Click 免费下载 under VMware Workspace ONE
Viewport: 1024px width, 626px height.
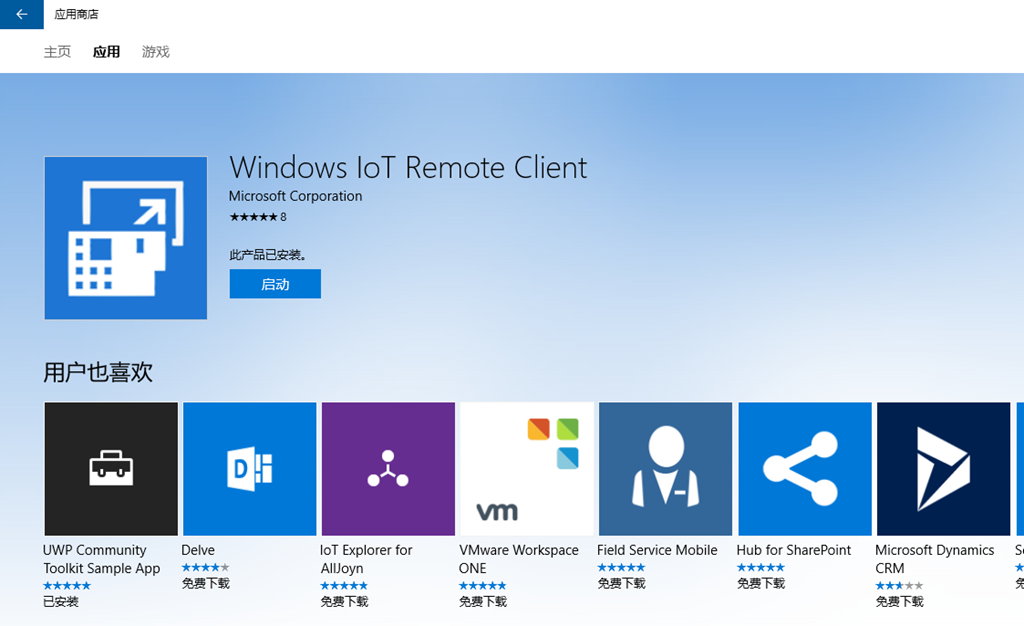point(483,602)
